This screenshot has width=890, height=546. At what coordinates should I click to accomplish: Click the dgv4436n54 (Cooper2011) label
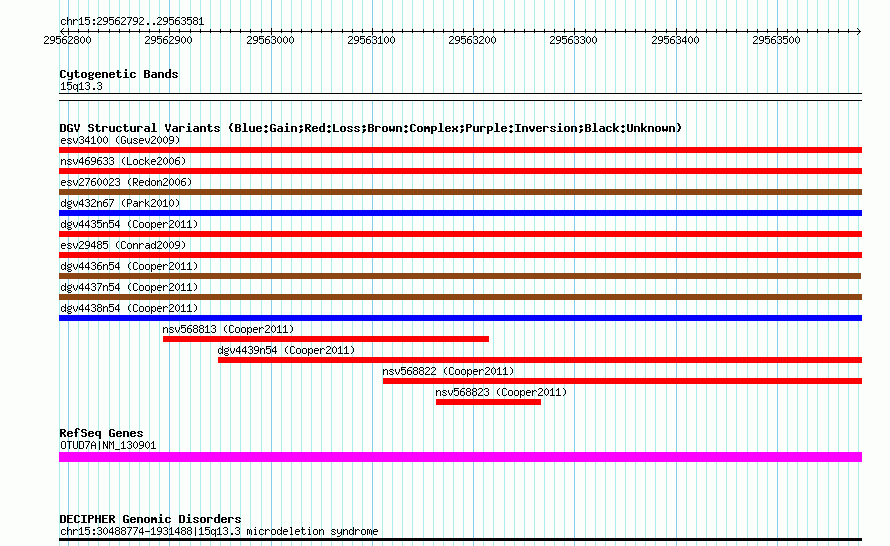[x=129, y=266]
